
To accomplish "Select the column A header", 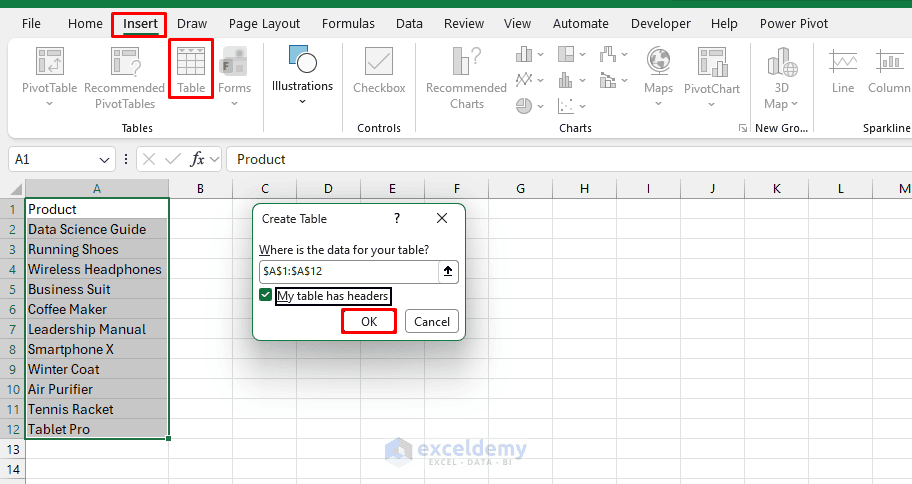I will [x=97, y=189].
